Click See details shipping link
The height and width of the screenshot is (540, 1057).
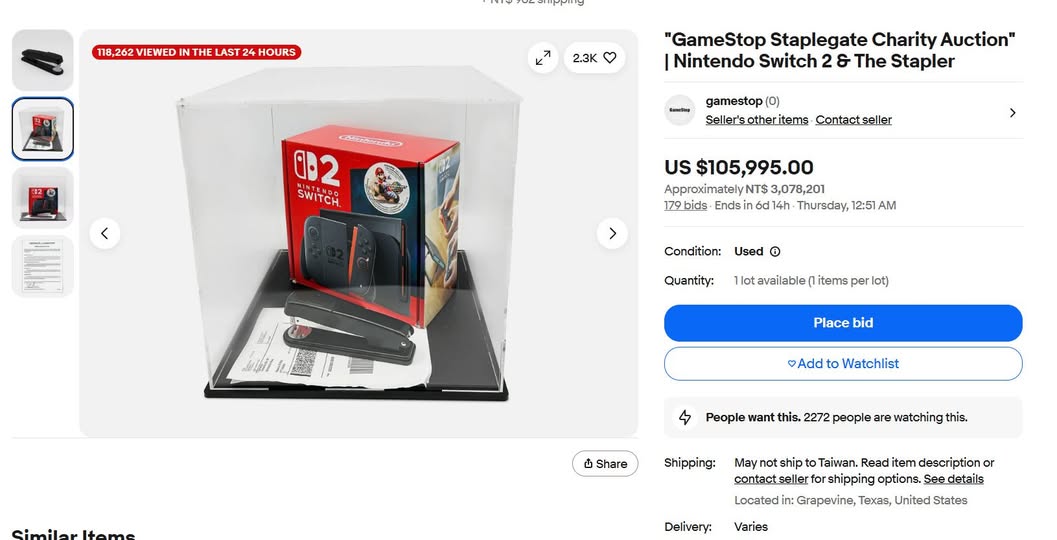pyautogui.click(x=953, y=479)
